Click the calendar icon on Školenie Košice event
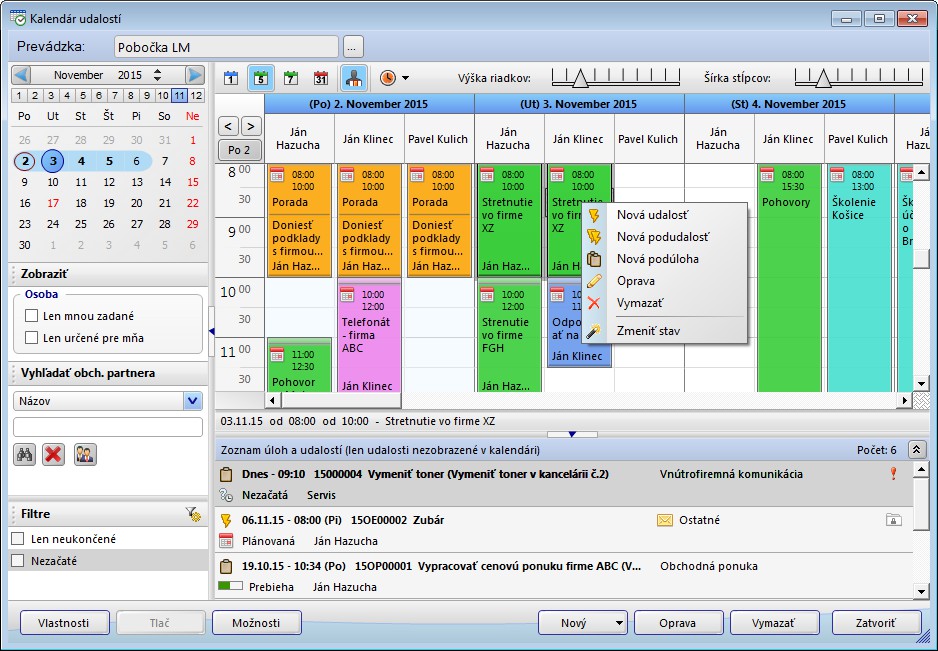 click(838, 175)
